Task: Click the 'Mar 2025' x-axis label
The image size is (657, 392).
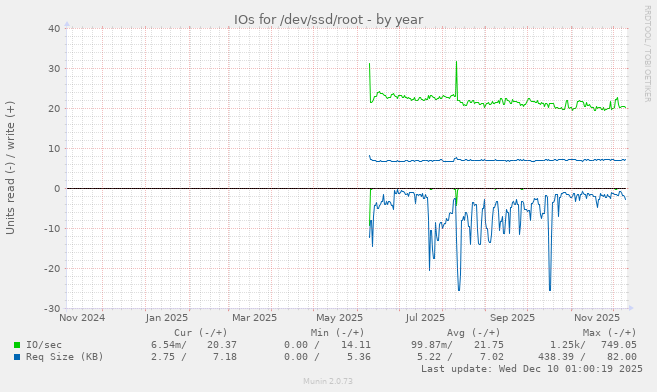Action: tap(254, 318)
